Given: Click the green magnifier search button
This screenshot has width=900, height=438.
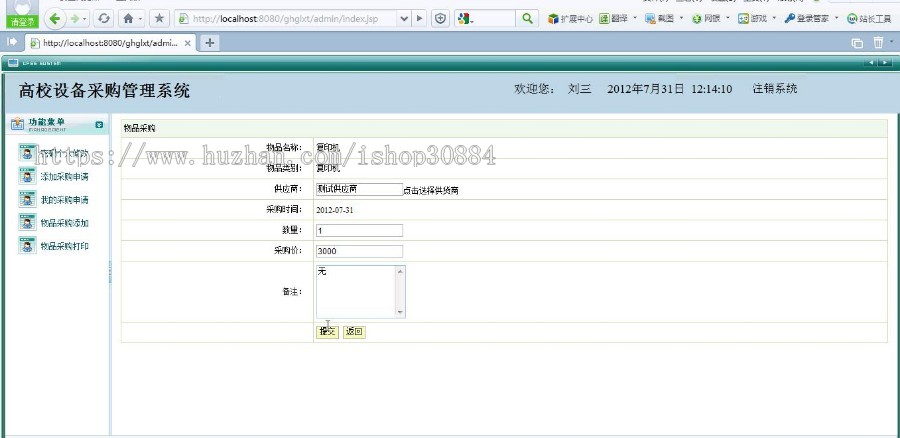Looking at the screenshot, I should [527, 19].
